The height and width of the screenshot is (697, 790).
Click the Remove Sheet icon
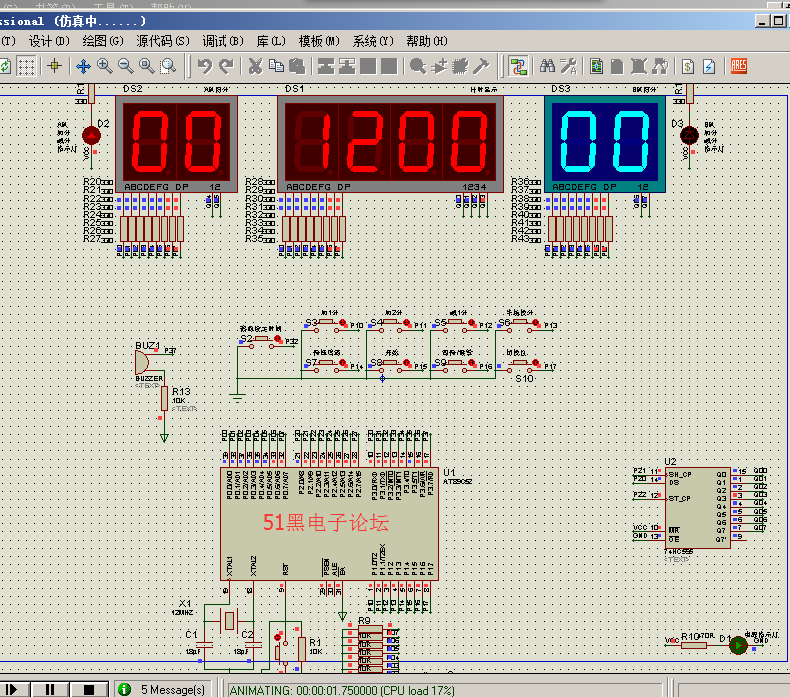coord(638,66)
